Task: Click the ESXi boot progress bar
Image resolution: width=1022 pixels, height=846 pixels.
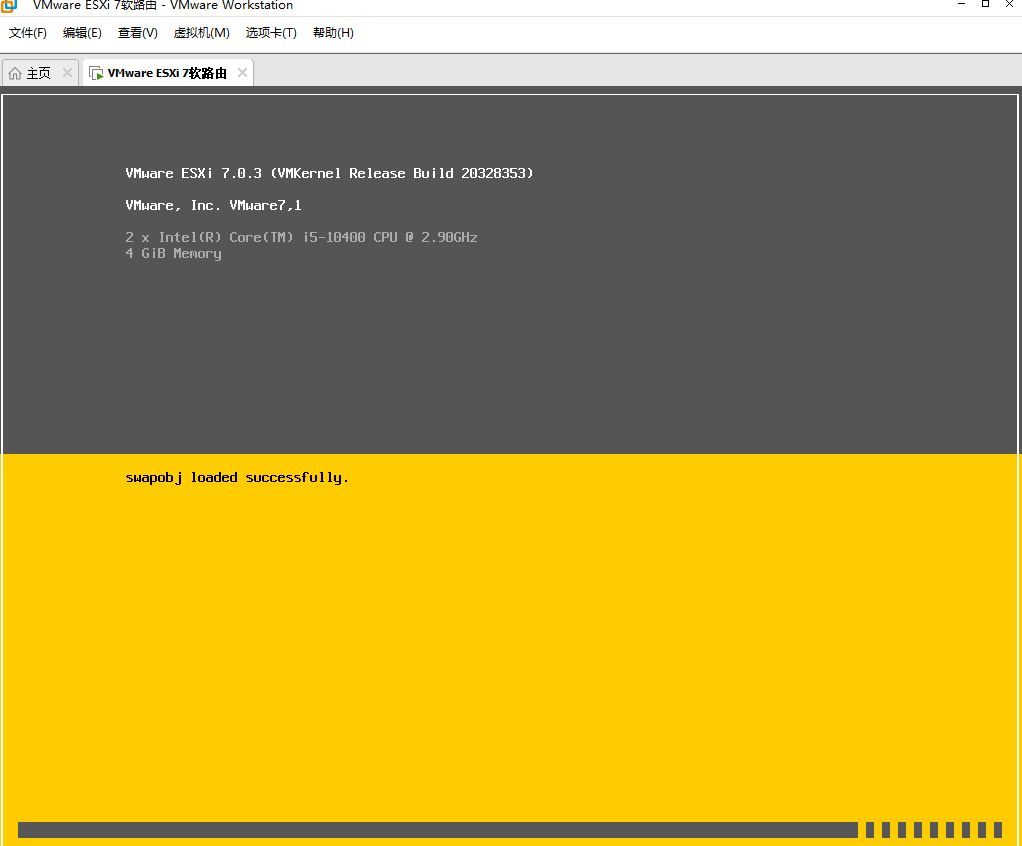Action: point(510,830)
